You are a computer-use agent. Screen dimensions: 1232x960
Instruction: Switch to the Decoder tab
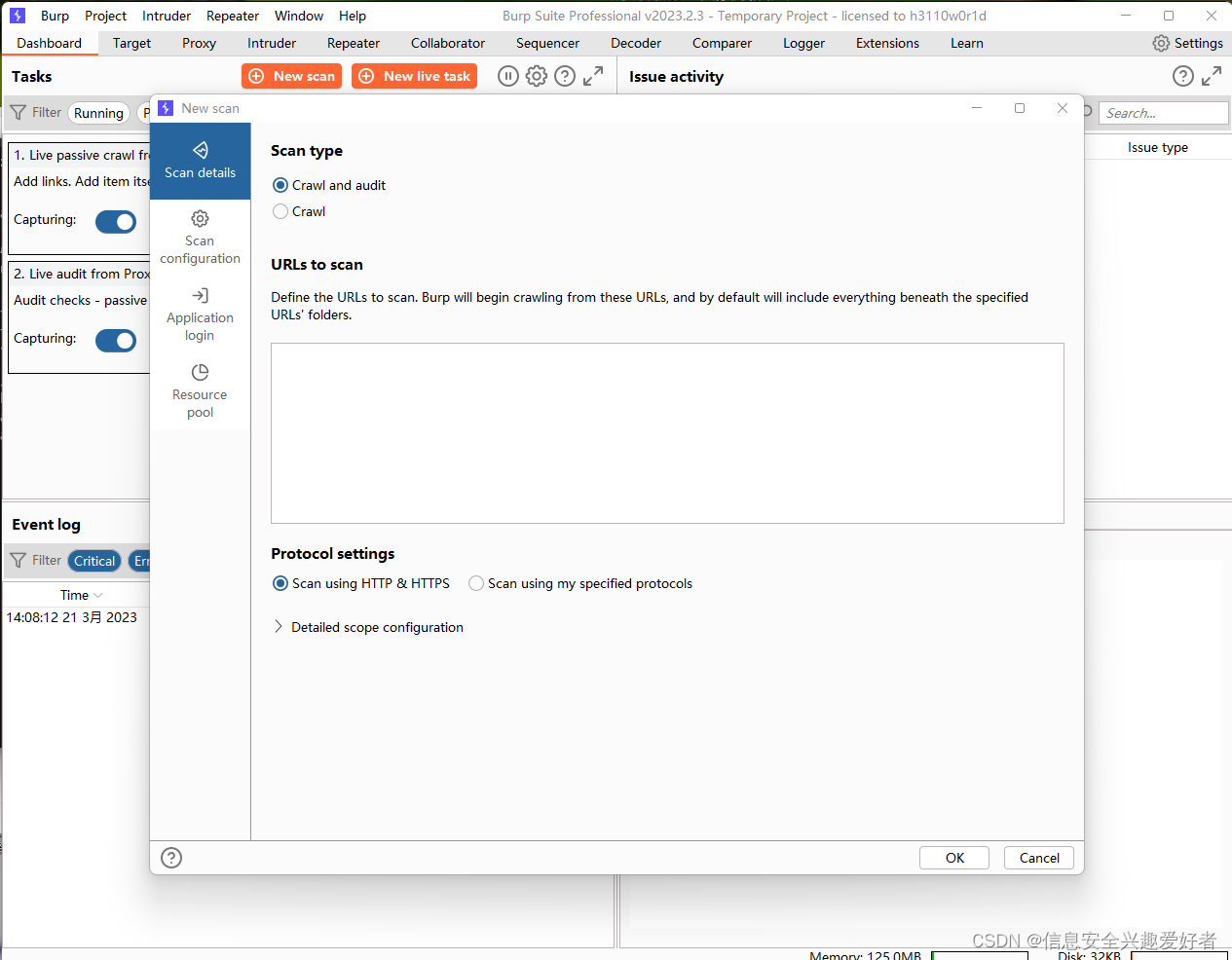[x=636, y=43]
